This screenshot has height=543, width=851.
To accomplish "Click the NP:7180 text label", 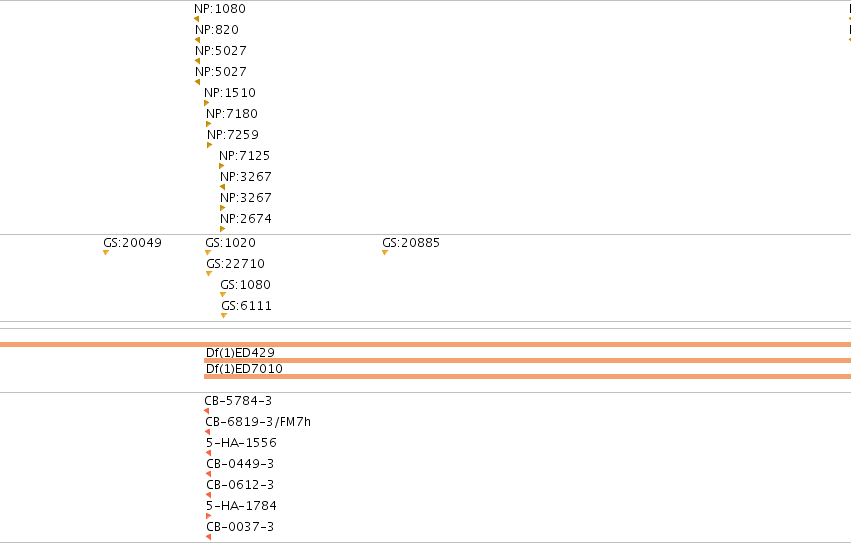I will point(232,114).
